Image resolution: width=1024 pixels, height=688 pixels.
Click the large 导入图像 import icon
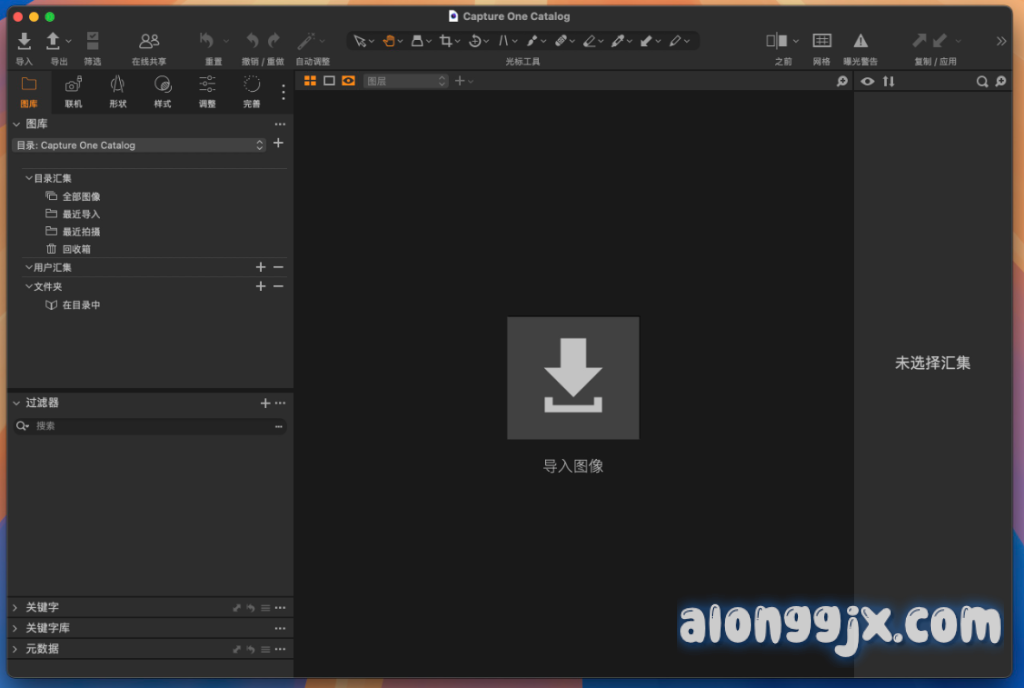(573, 378)
